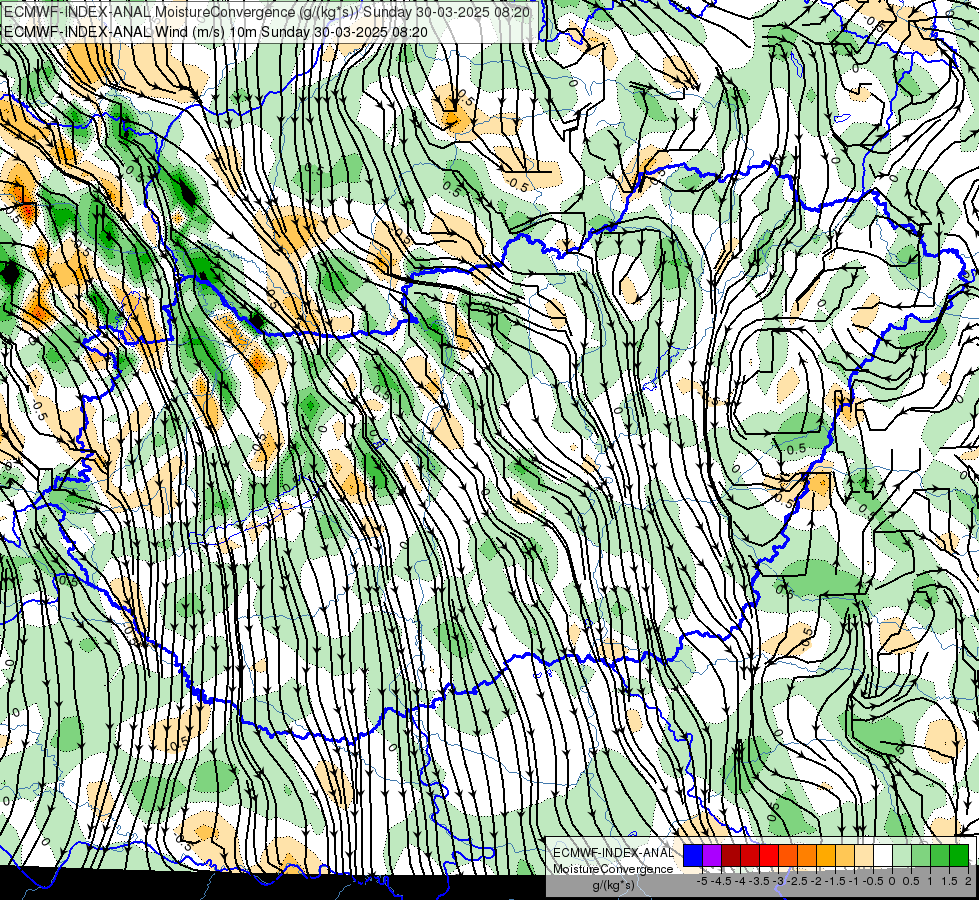Click the legend unit label g/(kg*s)
Viewport: 979px width, 900px height.
(x=614, y=885)
